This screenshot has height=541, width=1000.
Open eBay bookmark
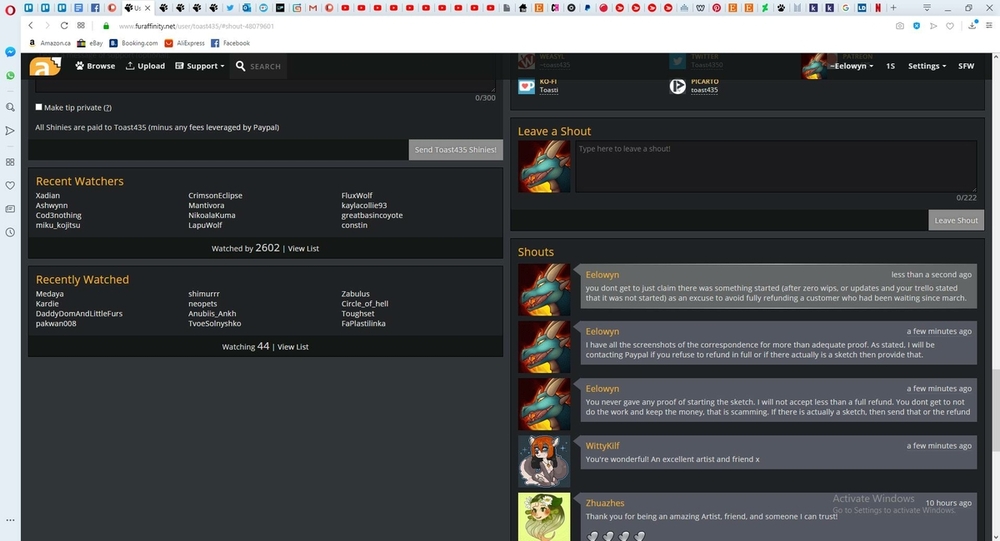tap(90, 43)
